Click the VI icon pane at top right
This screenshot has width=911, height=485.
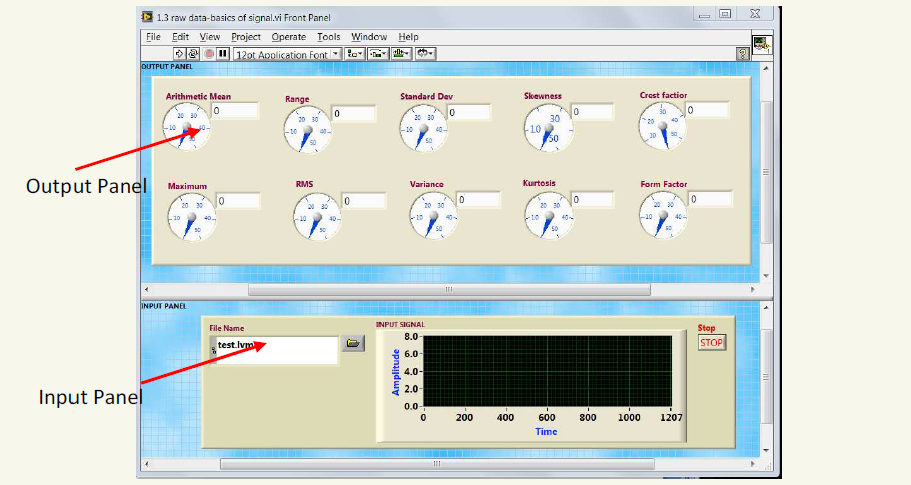coord(762,45)
